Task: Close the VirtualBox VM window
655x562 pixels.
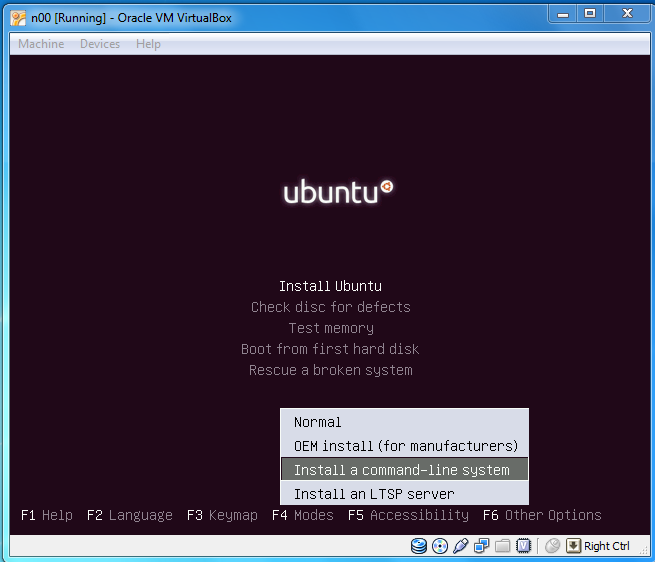Action: (627, 14)
